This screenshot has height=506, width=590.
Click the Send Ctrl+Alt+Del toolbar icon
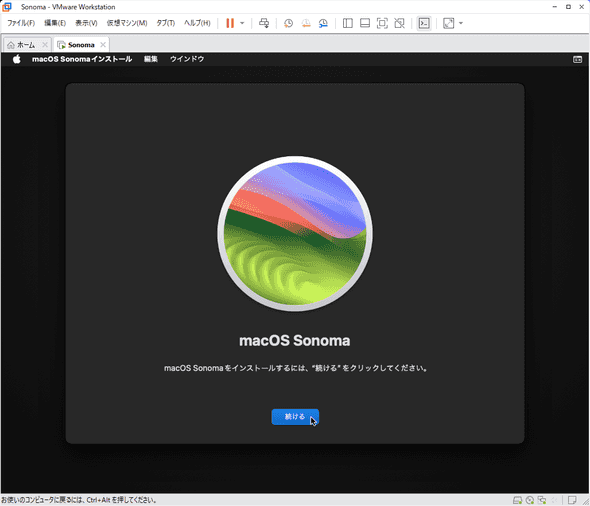(264, 23)
